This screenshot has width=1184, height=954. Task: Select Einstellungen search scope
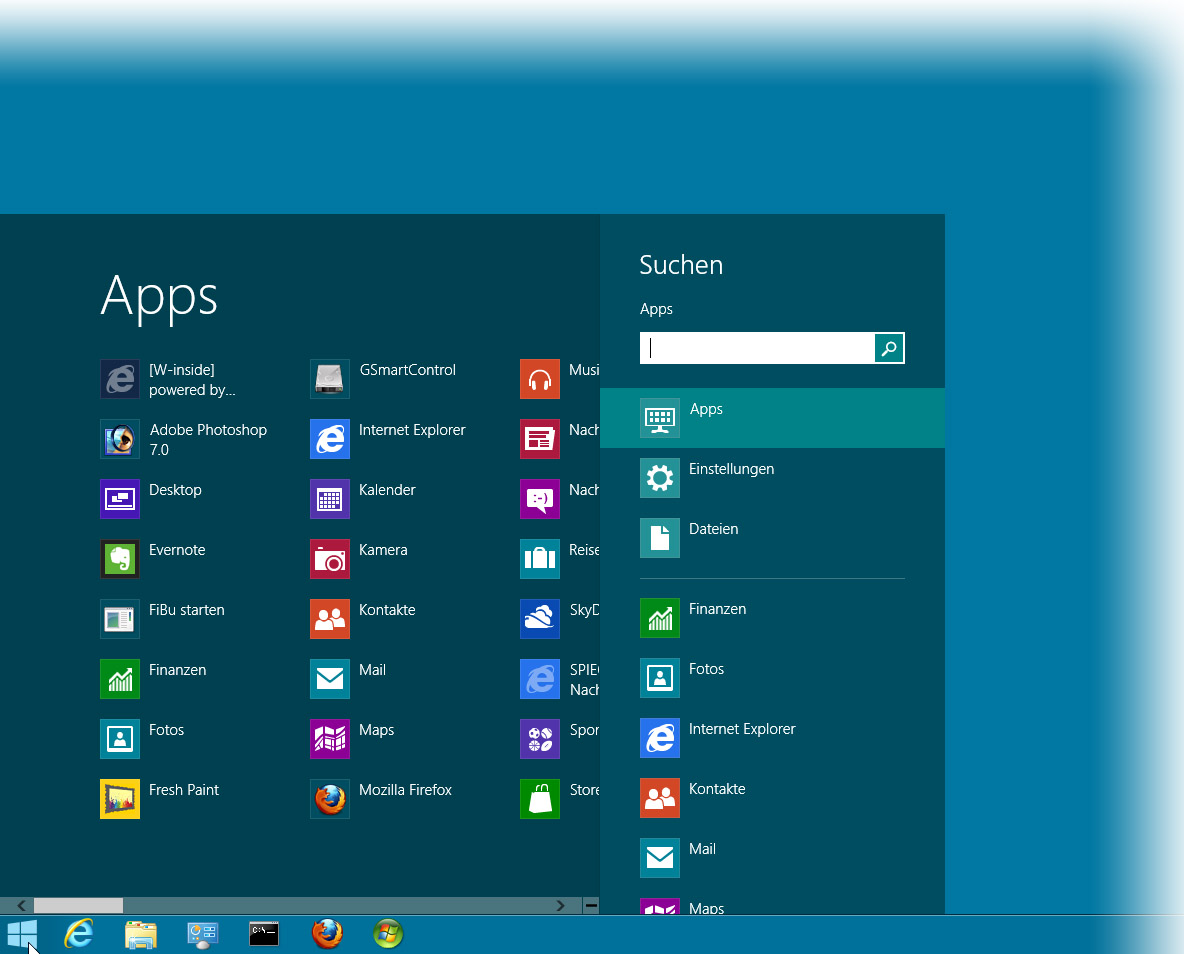(772, 478)
